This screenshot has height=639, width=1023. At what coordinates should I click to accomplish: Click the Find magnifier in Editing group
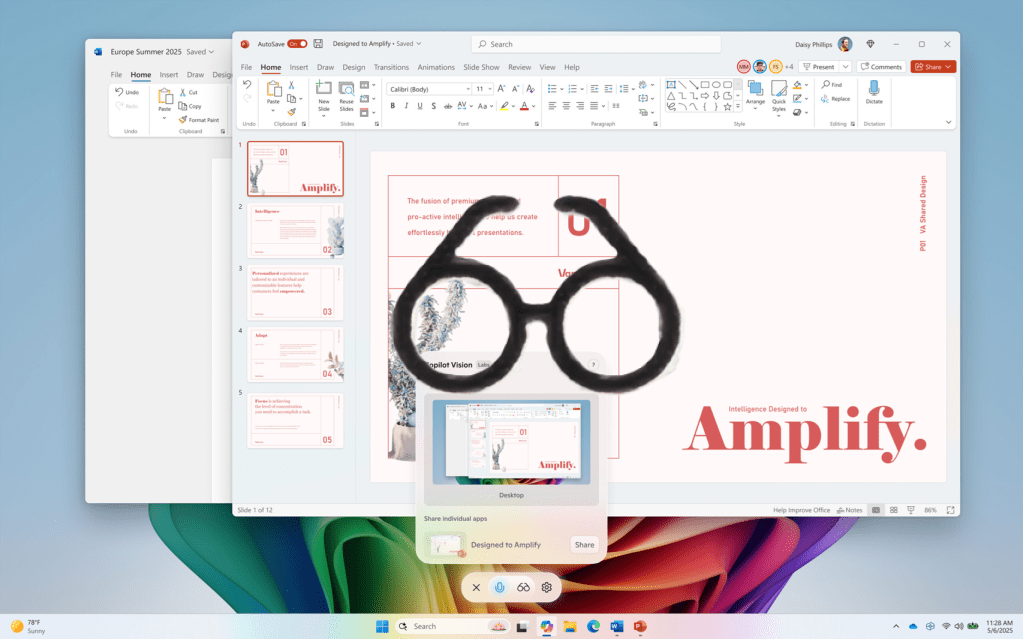pyautogui.click(x=826, y=85)
